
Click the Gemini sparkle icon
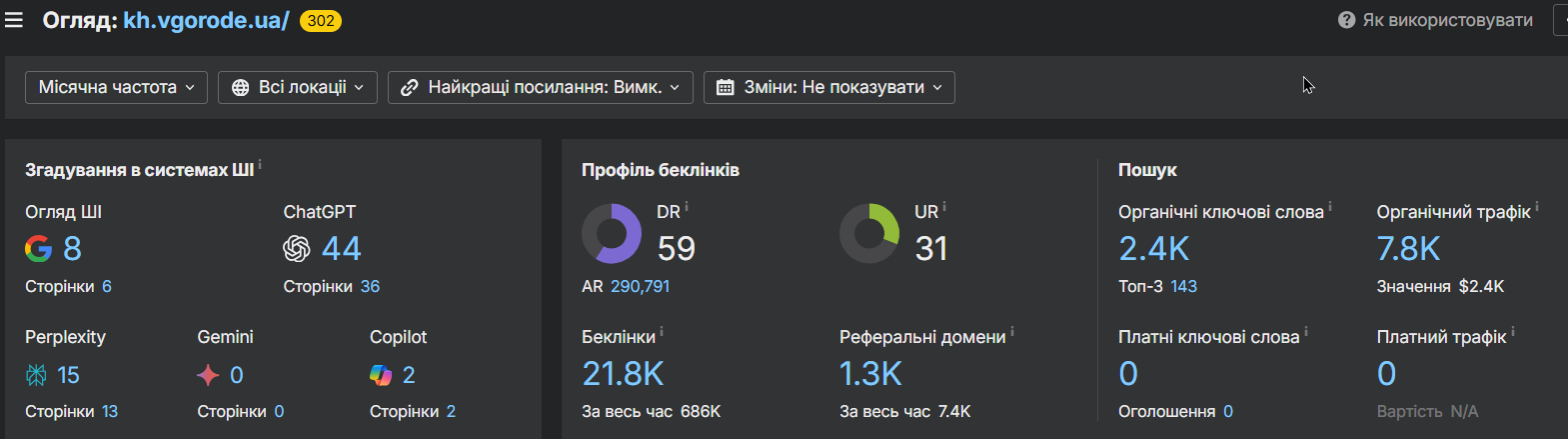point(208,375)
